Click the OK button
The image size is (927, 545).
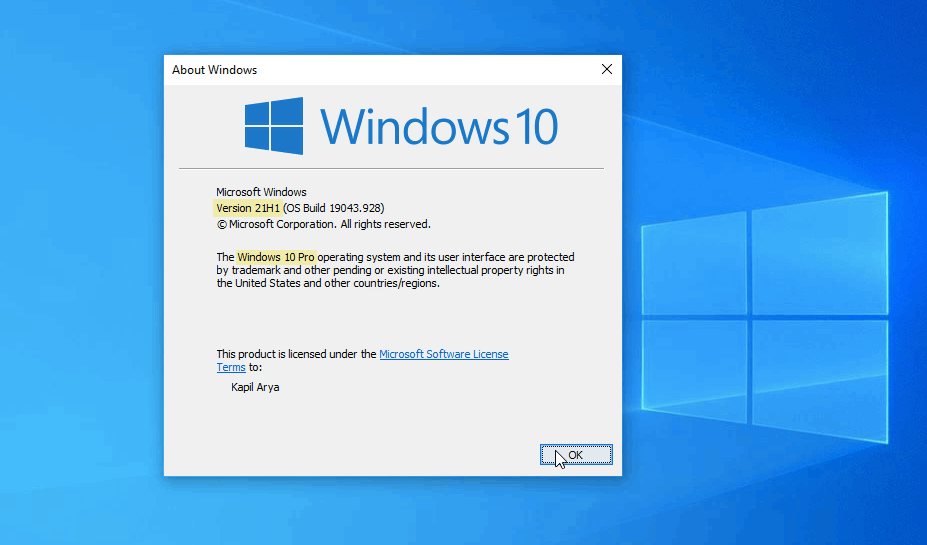click(x=576, y=455)
